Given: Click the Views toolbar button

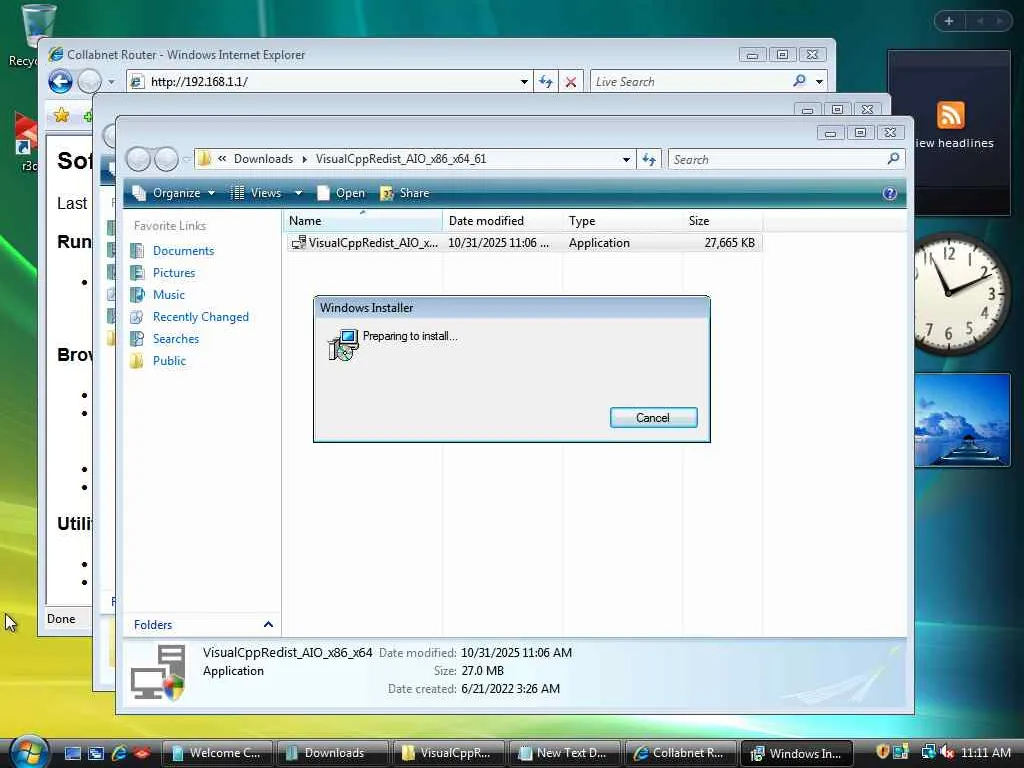Looking at the screenshot, I should coord(257,193).
